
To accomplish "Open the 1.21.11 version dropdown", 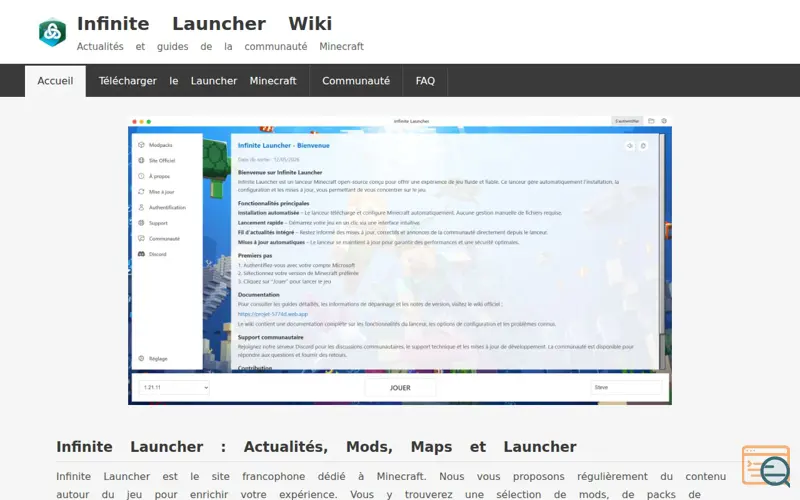I will (174, 387).
